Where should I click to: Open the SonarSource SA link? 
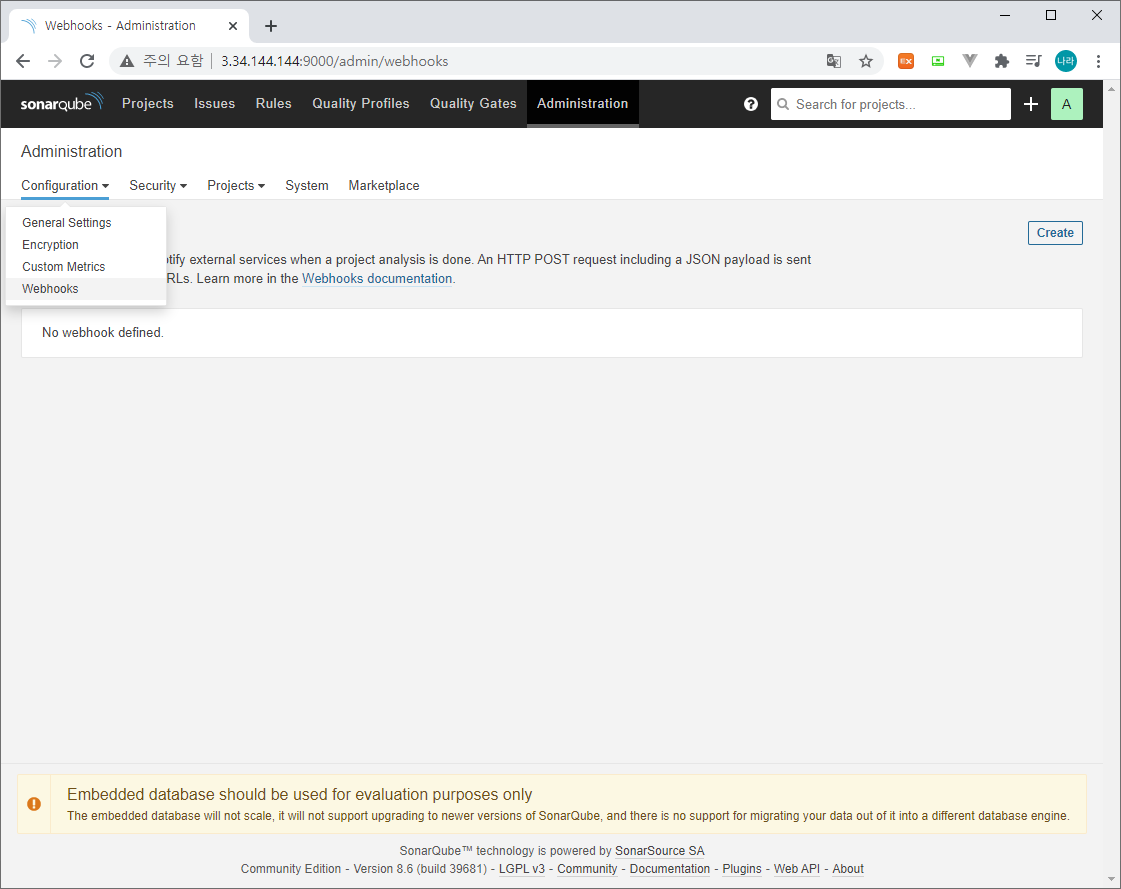pyautogui.click(x=659, y=850)
